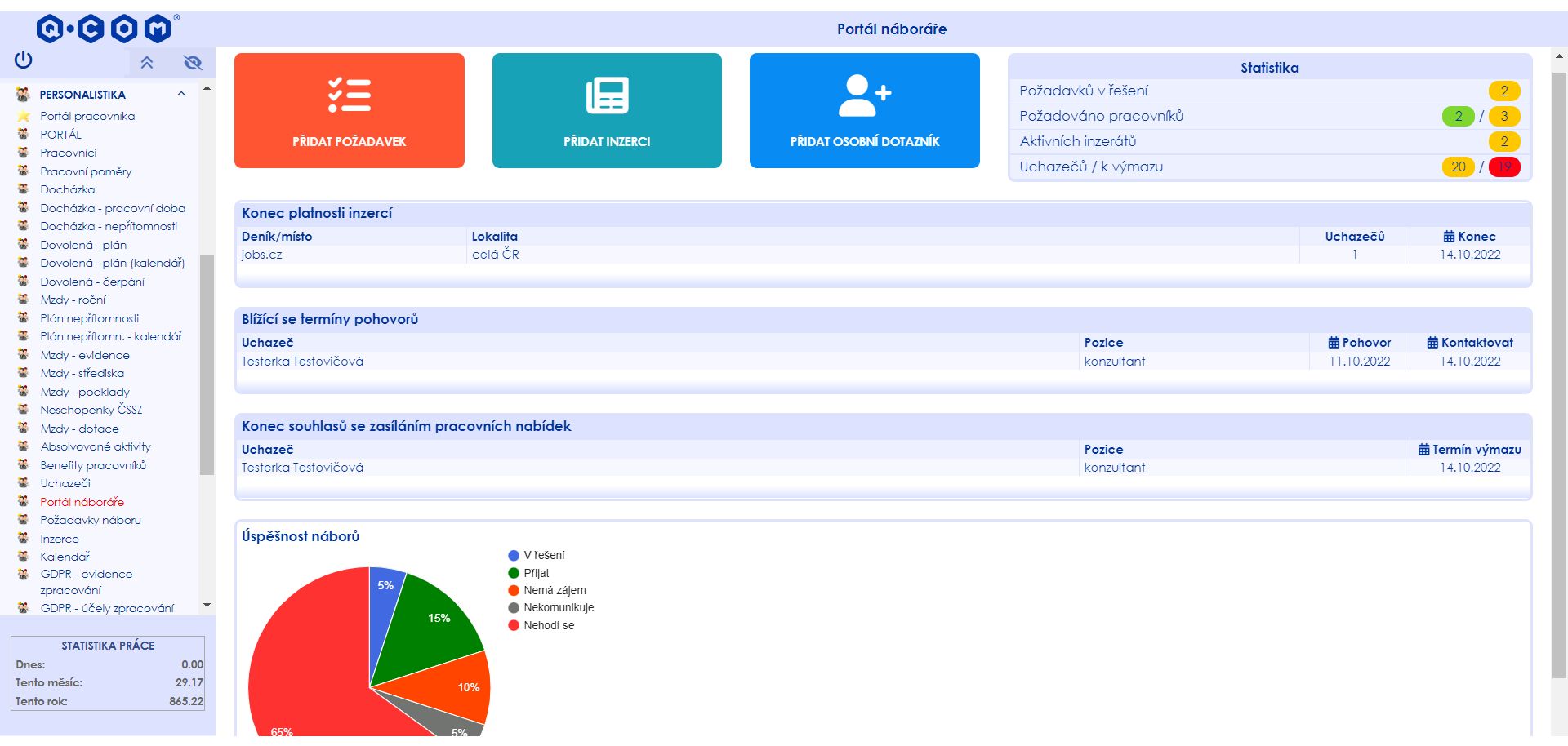Click yellow badge 3 in Požadováno pracovníků

(1503, 116)
